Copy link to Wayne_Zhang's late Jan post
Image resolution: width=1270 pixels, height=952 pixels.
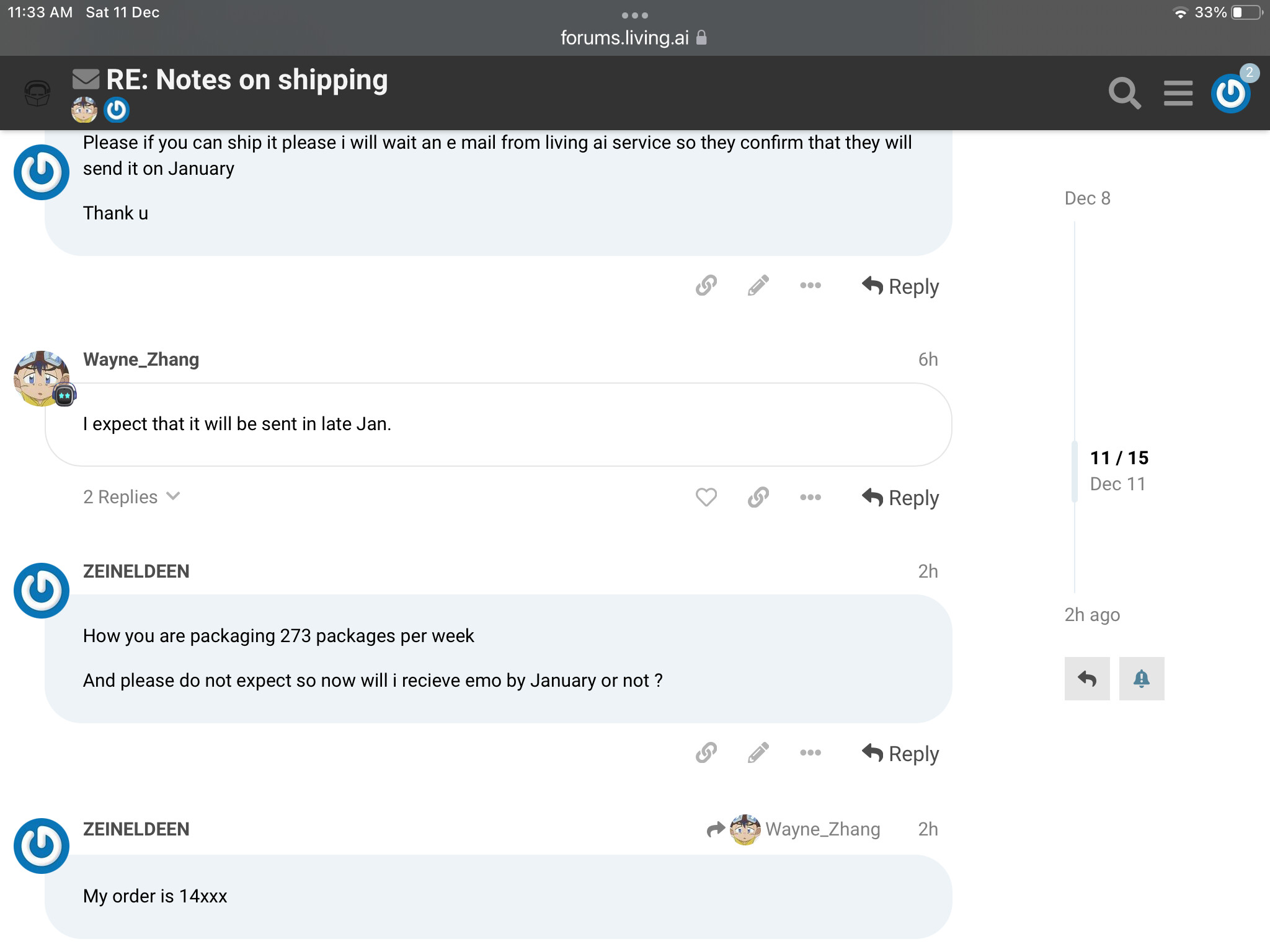758,497
